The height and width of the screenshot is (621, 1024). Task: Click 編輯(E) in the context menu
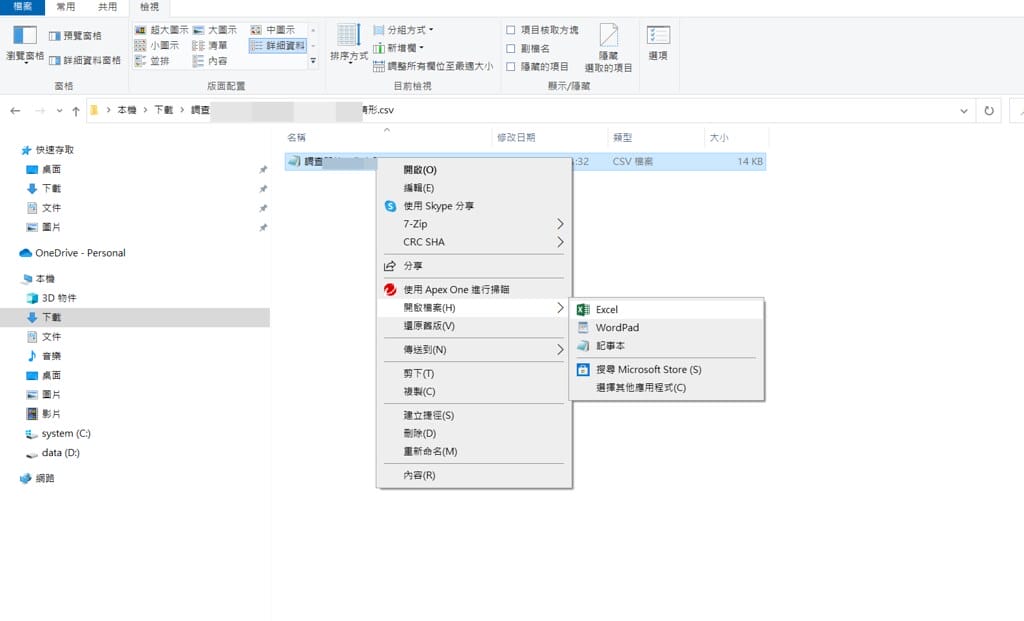(x=474, y=188)
